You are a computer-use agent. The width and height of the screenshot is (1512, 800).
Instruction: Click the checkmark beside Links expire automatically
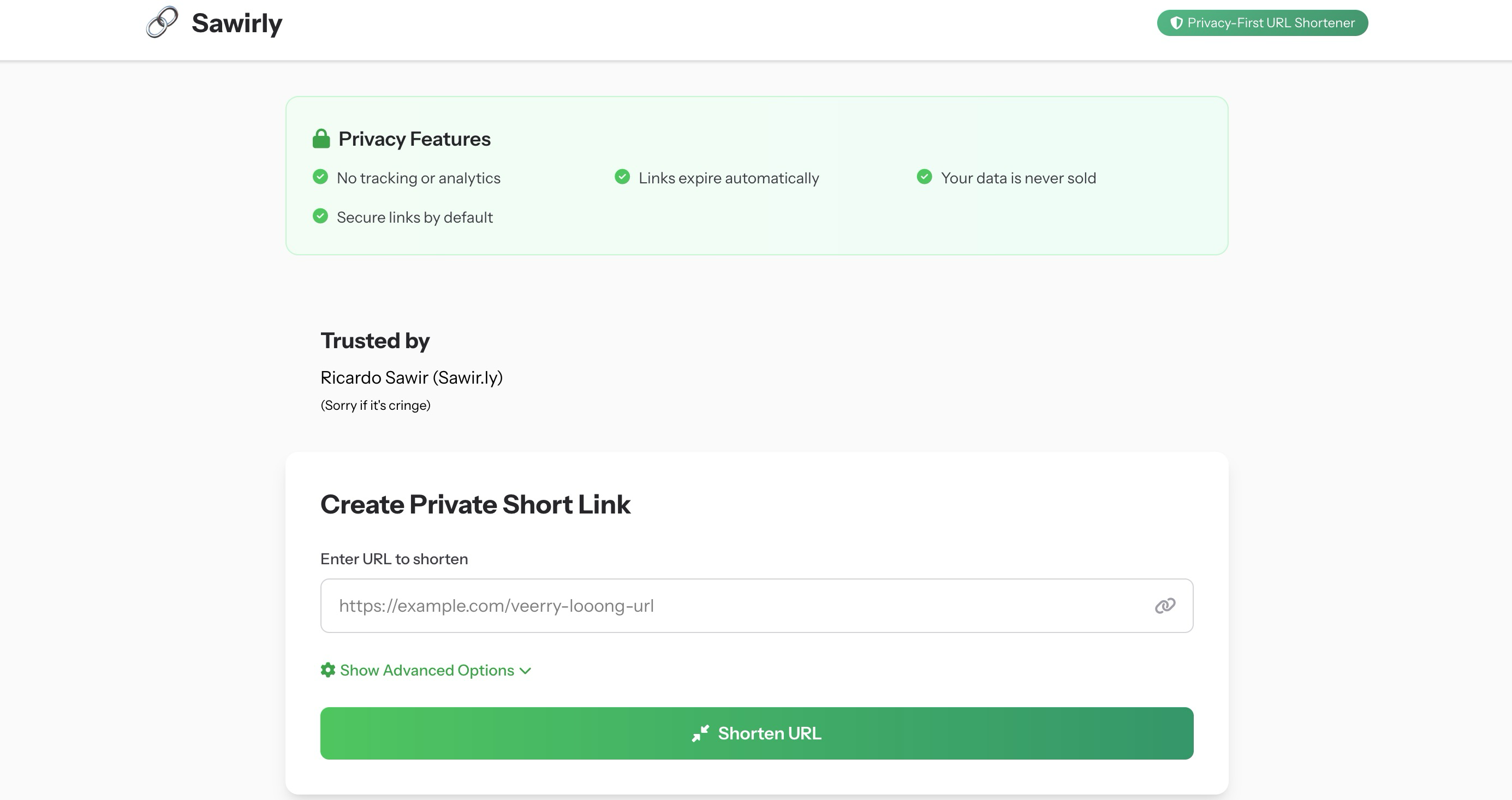622,177
